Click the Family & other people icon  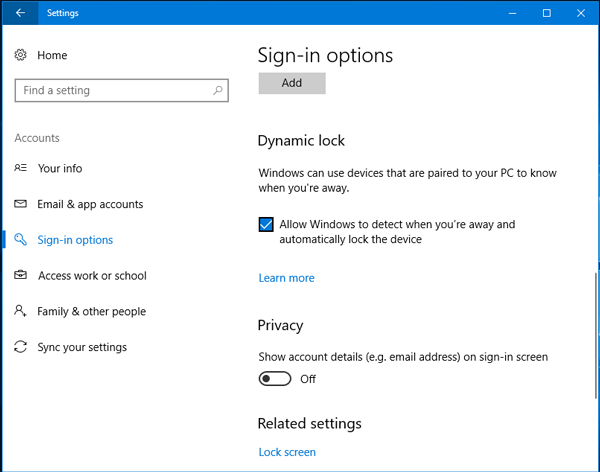point(20,310)
